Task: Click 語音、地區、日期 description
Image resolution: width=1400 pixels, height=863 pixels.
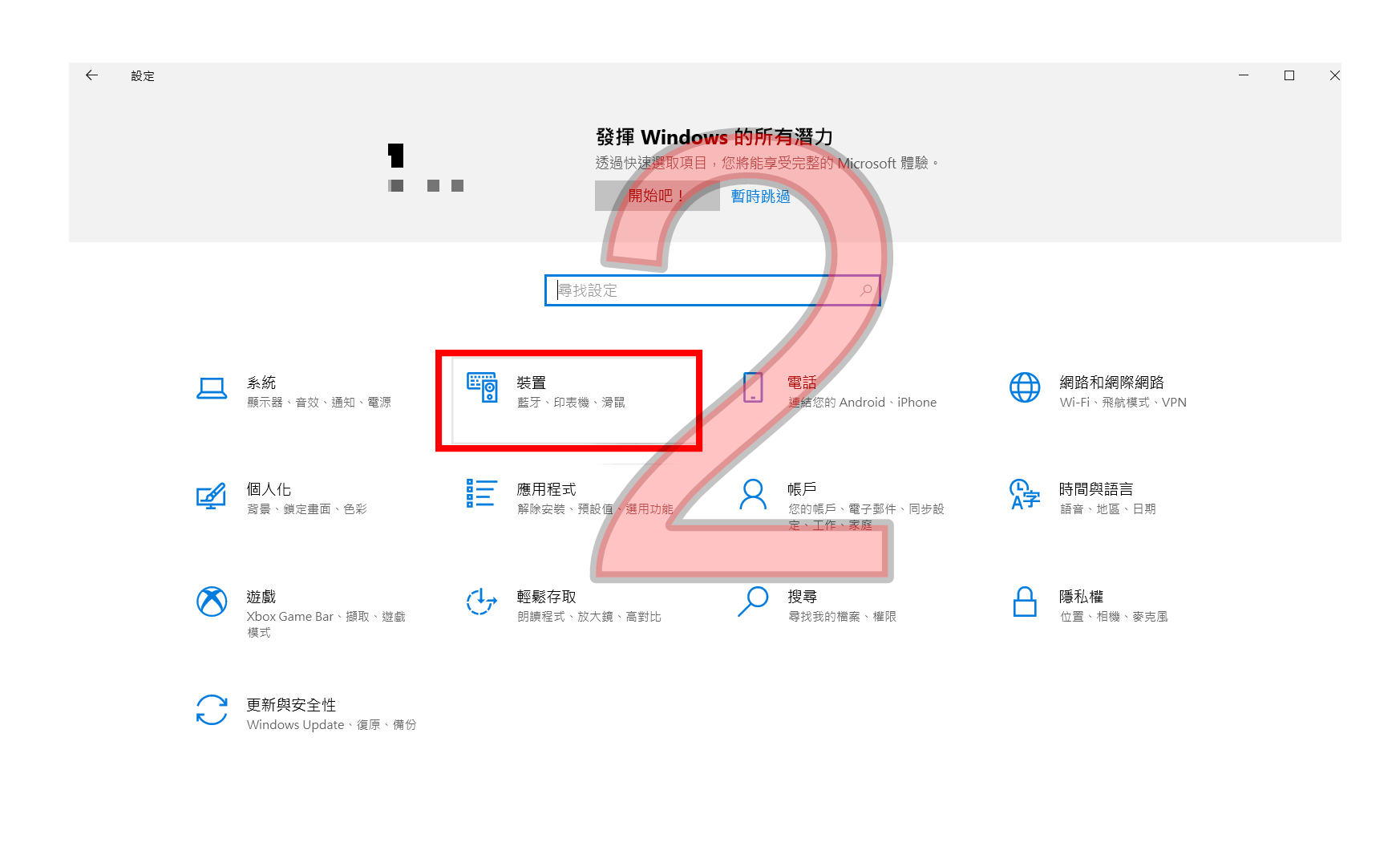Action: coord(1108,509)
